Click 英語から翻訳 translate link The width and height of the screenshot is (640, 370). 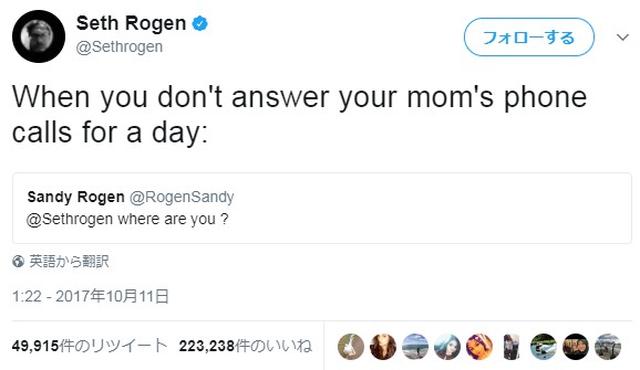coord(69,261)
